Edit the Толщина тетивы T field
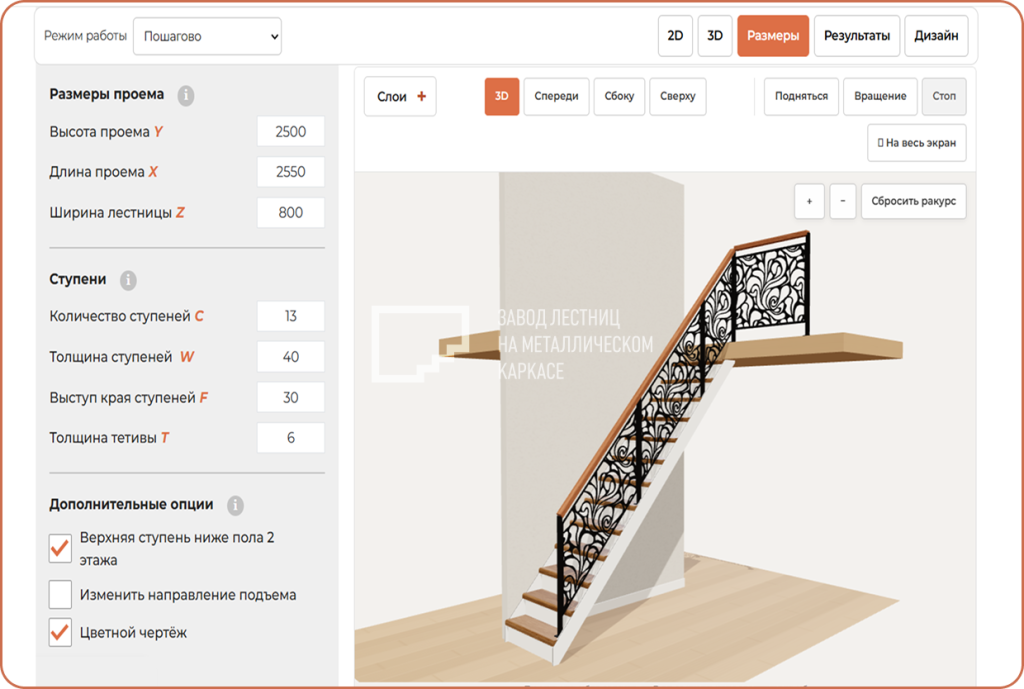The width and height of the screenshot is (1024, 689). click(291, 438)
